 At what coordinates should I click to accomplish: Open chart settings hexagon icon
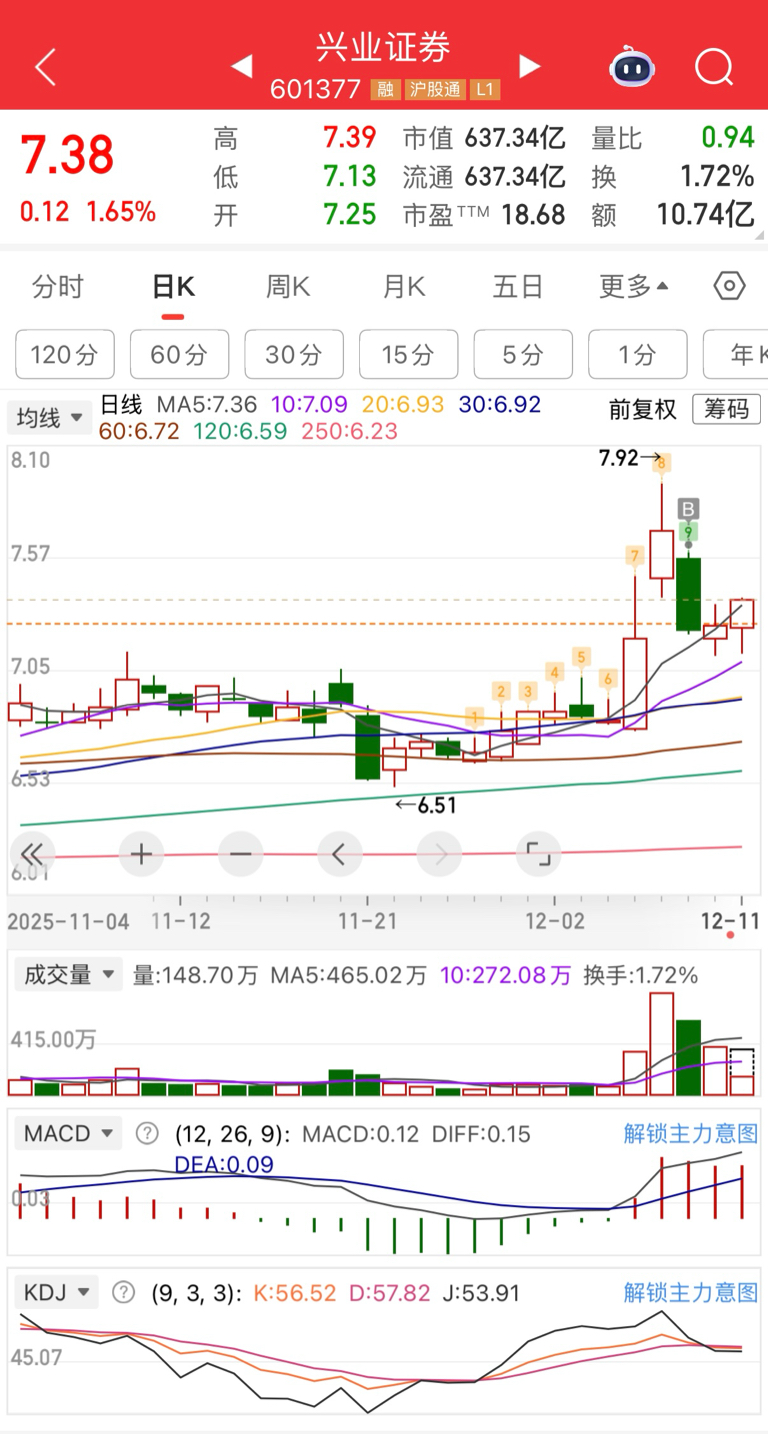[x=730, y=287]
